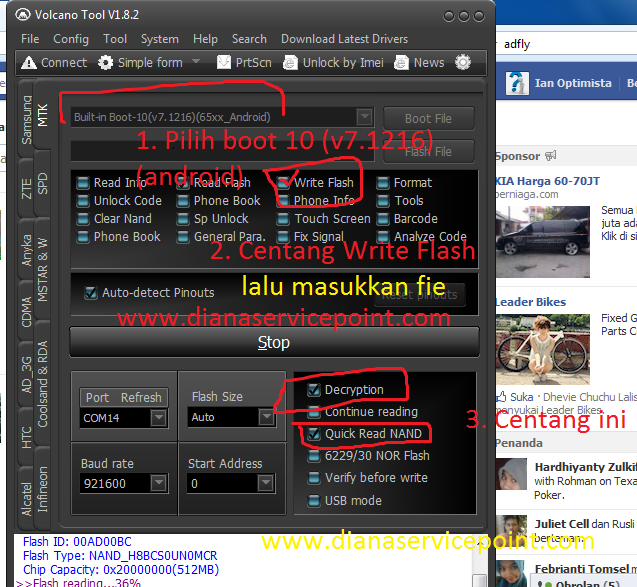Toggle the 6229/30 NOR Flash checkbox

tap(314, 456)
